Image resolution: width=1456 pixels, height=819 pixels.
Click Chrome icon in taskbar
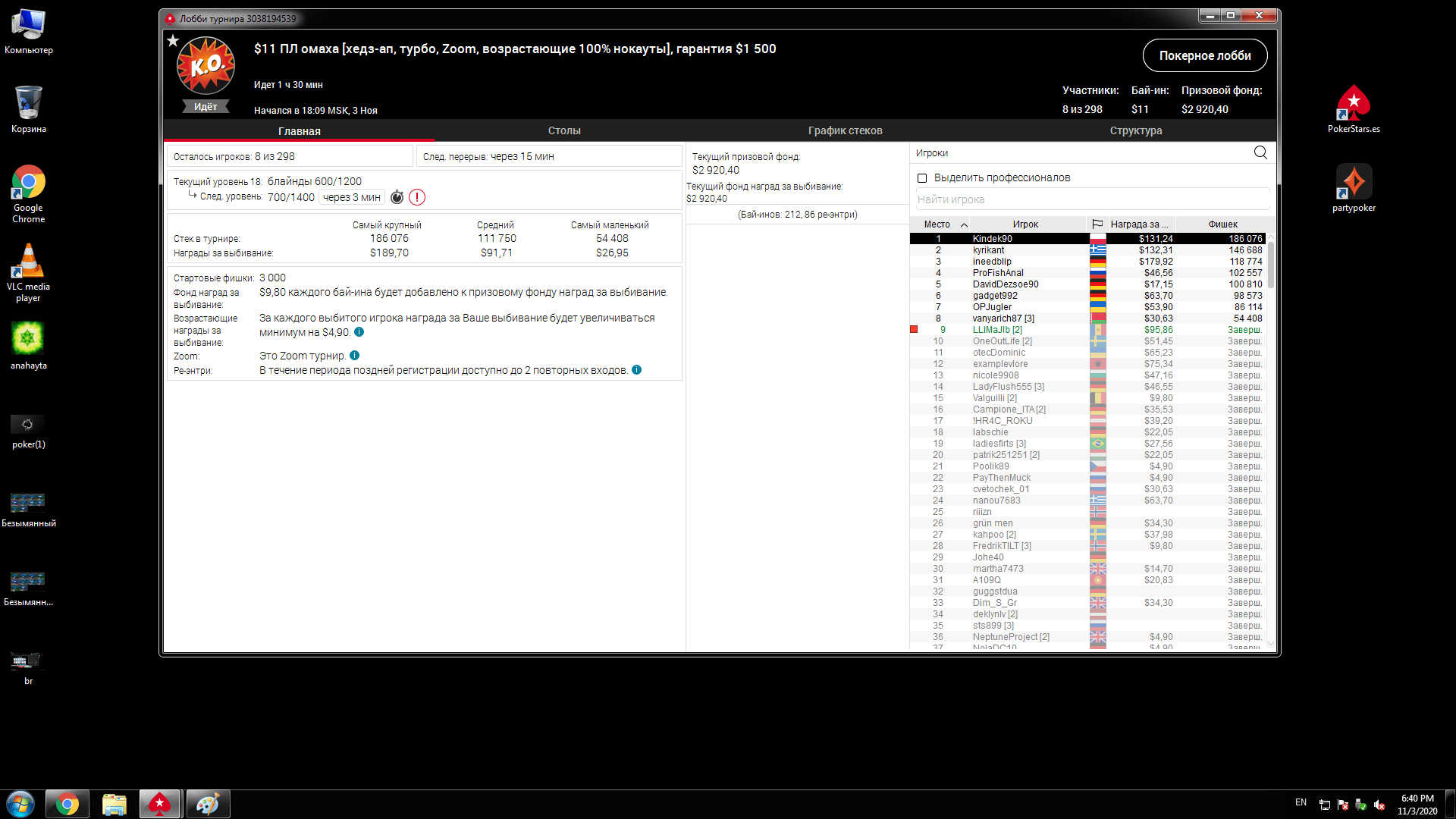[x=67, y=804]
